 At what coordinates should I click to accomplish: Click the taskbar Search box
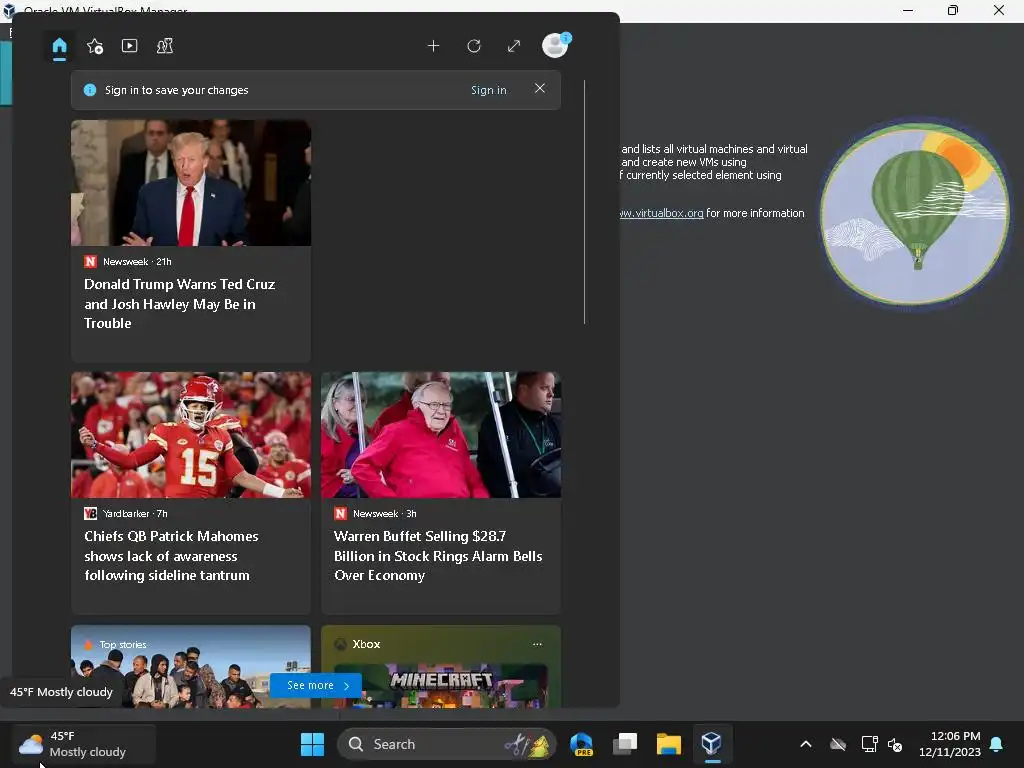[x=447, y=744]
